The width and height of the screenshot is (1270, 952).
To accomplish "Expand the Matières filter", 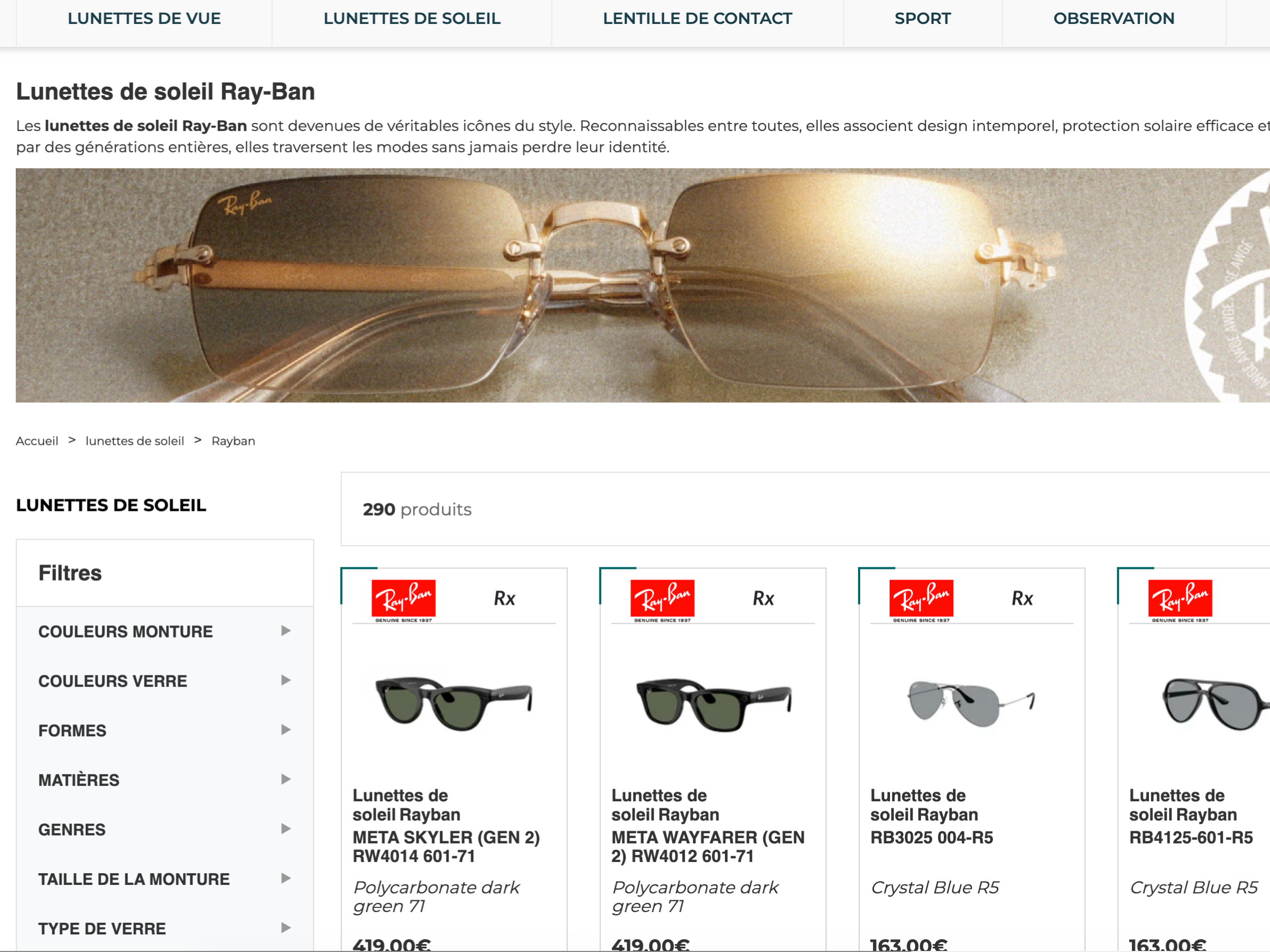I will 165,780.
